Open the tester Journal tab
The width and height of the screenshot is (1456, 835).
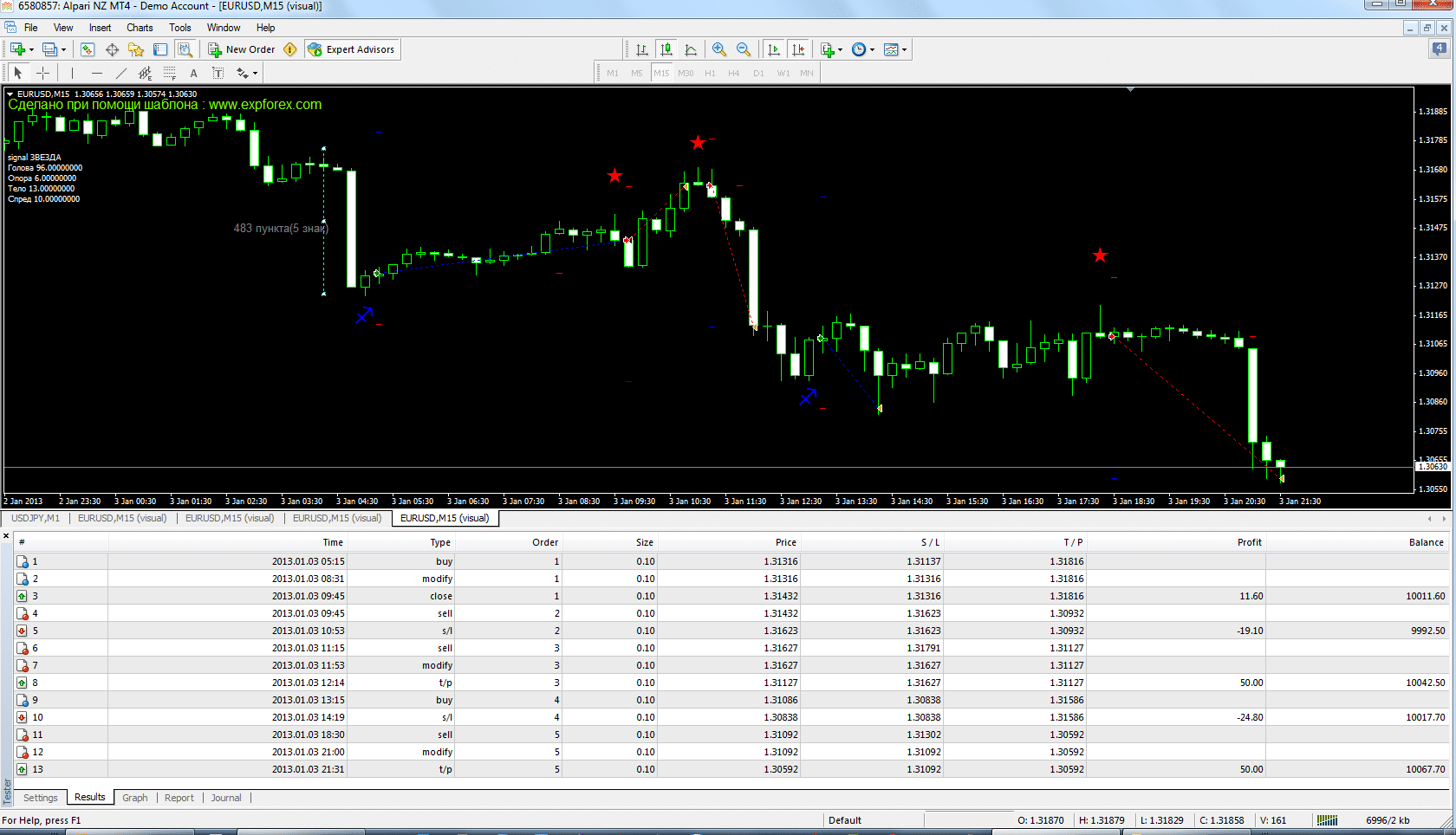tap(226, 798)
